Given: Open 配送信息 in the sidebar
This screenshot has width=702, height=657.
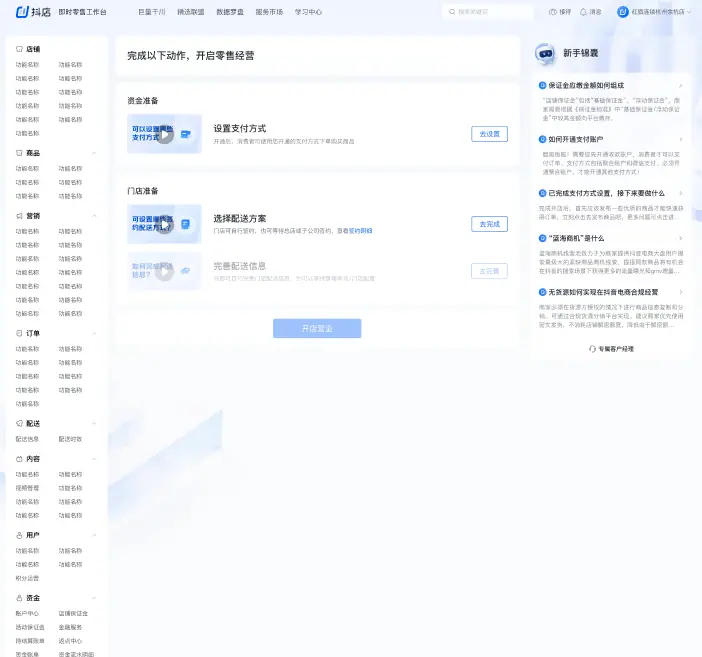Looking at the screenshot, I should 27,439.
